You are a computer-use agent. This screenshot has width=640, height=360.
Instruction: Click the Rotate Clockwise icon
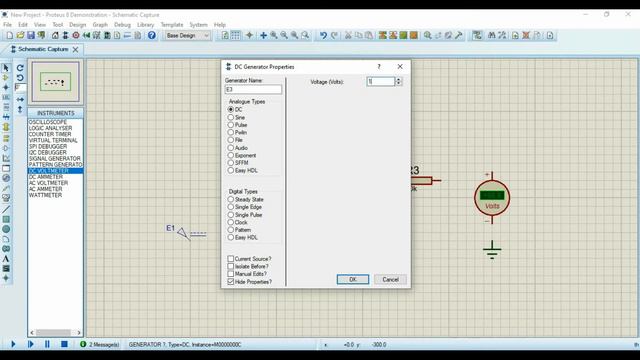pos(20,67)
